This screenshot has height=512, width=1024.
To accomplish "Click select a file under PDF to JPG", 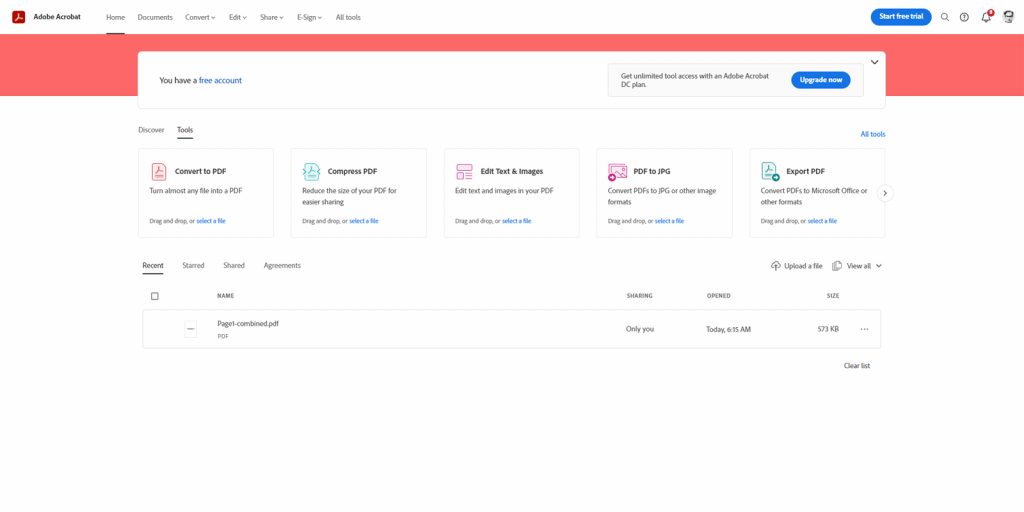I will 669,221.
